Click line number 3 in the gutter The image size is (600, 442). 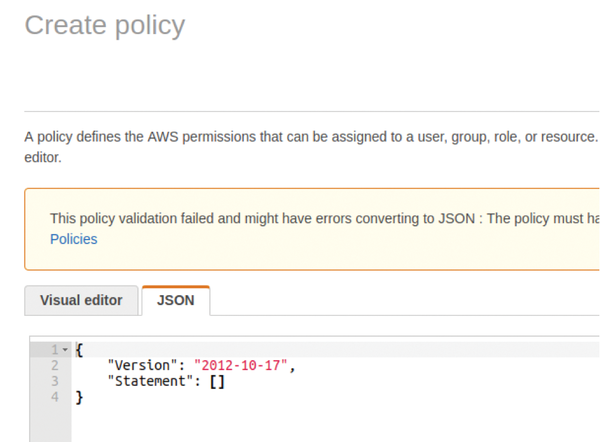55,381
